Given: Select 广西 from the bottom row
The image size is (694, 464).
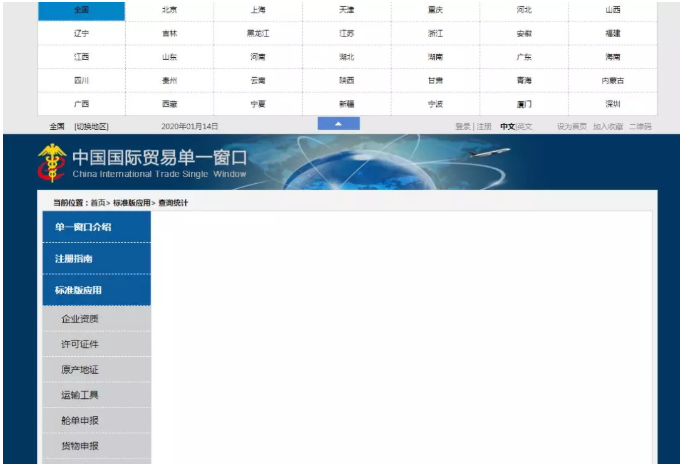Looking at the screenshot, I should pyautogui.click(x=81, y=104).
